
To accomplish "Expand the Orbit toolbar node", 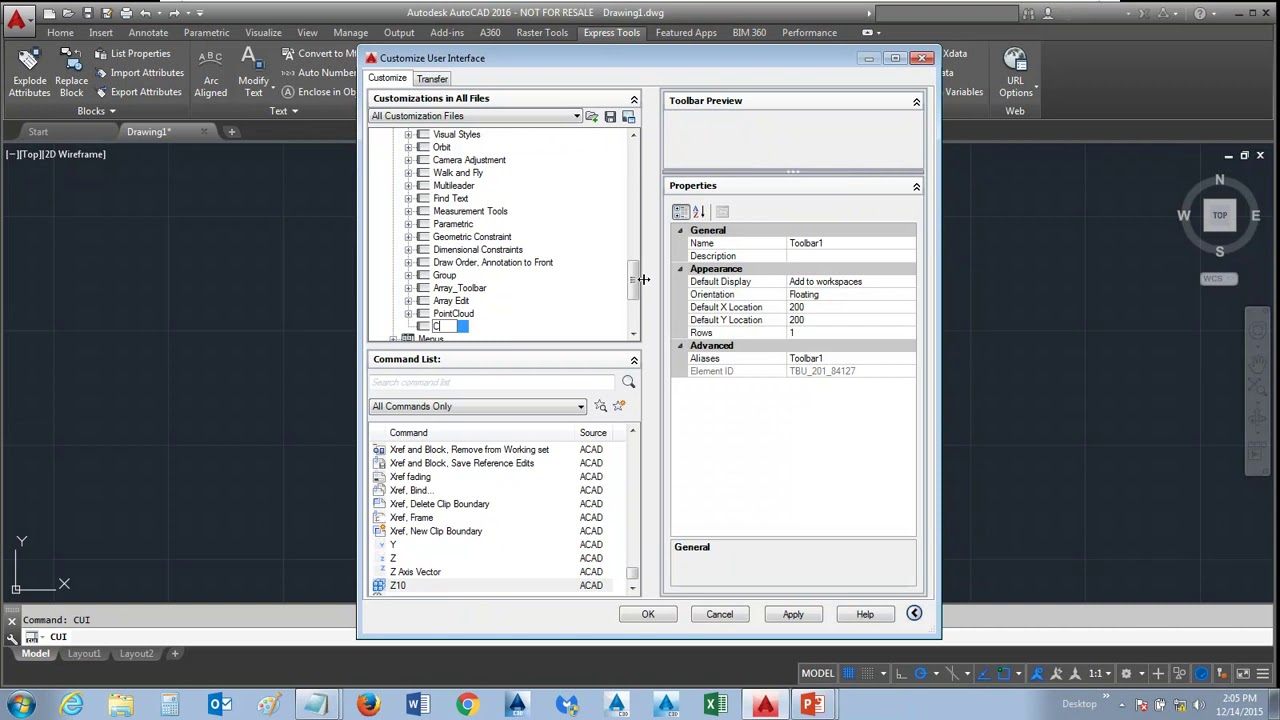I will [x=408, y=147].
